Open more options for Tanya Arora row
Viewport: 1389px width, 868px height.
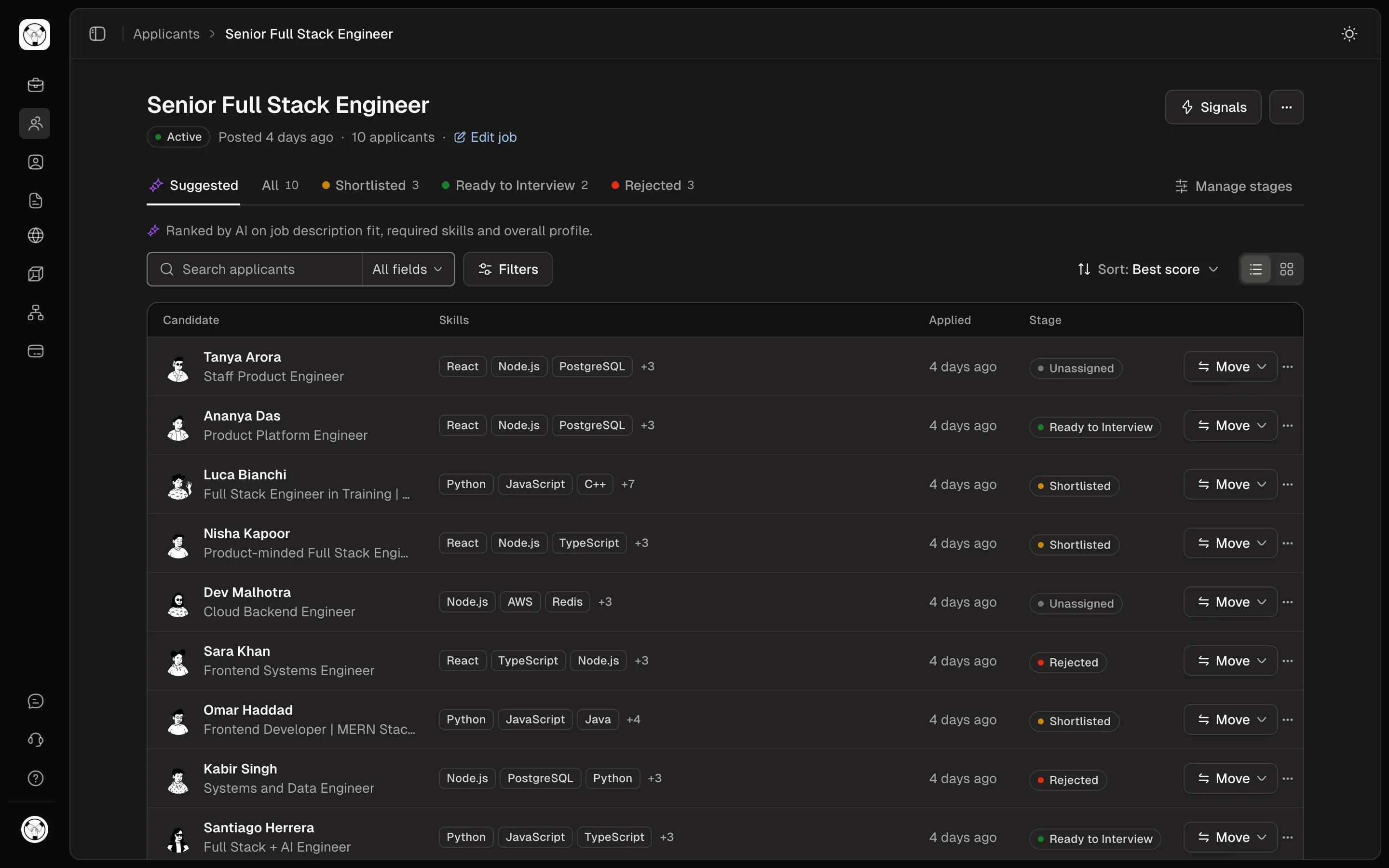coord(1287,367)
